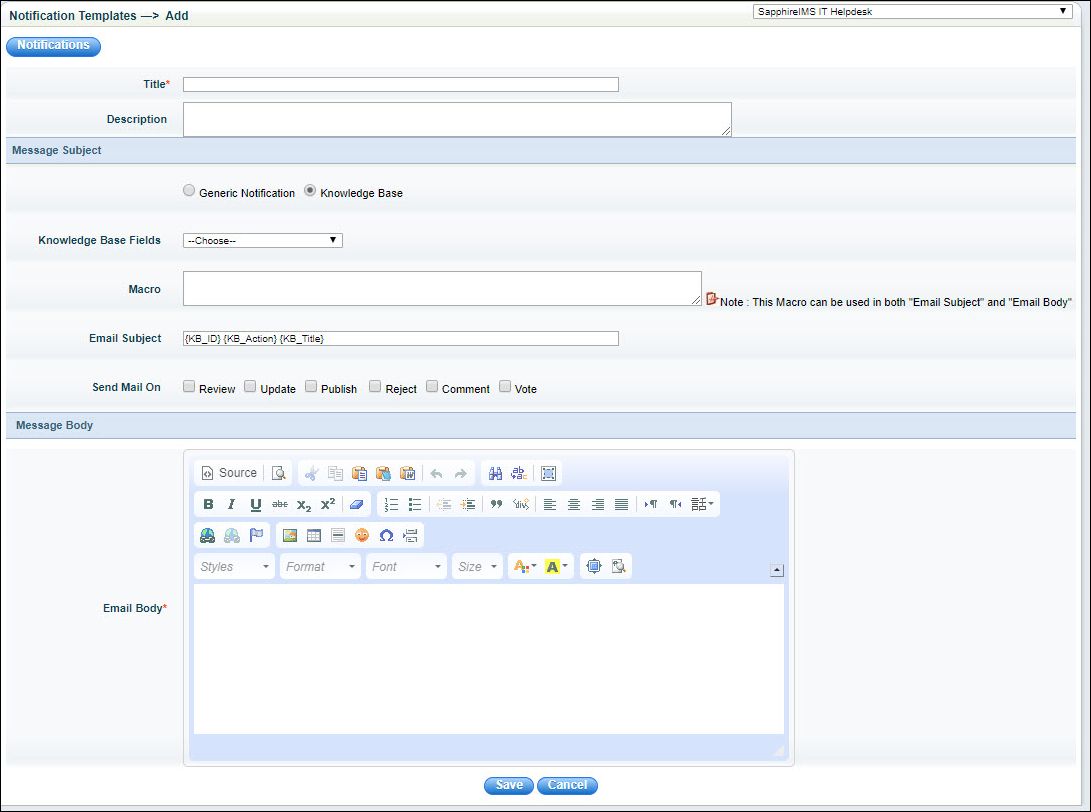Image resolution: width=1091 pixels, height=812 pixels.
Task: Click the Redo arrow icon
Action: 460,473
